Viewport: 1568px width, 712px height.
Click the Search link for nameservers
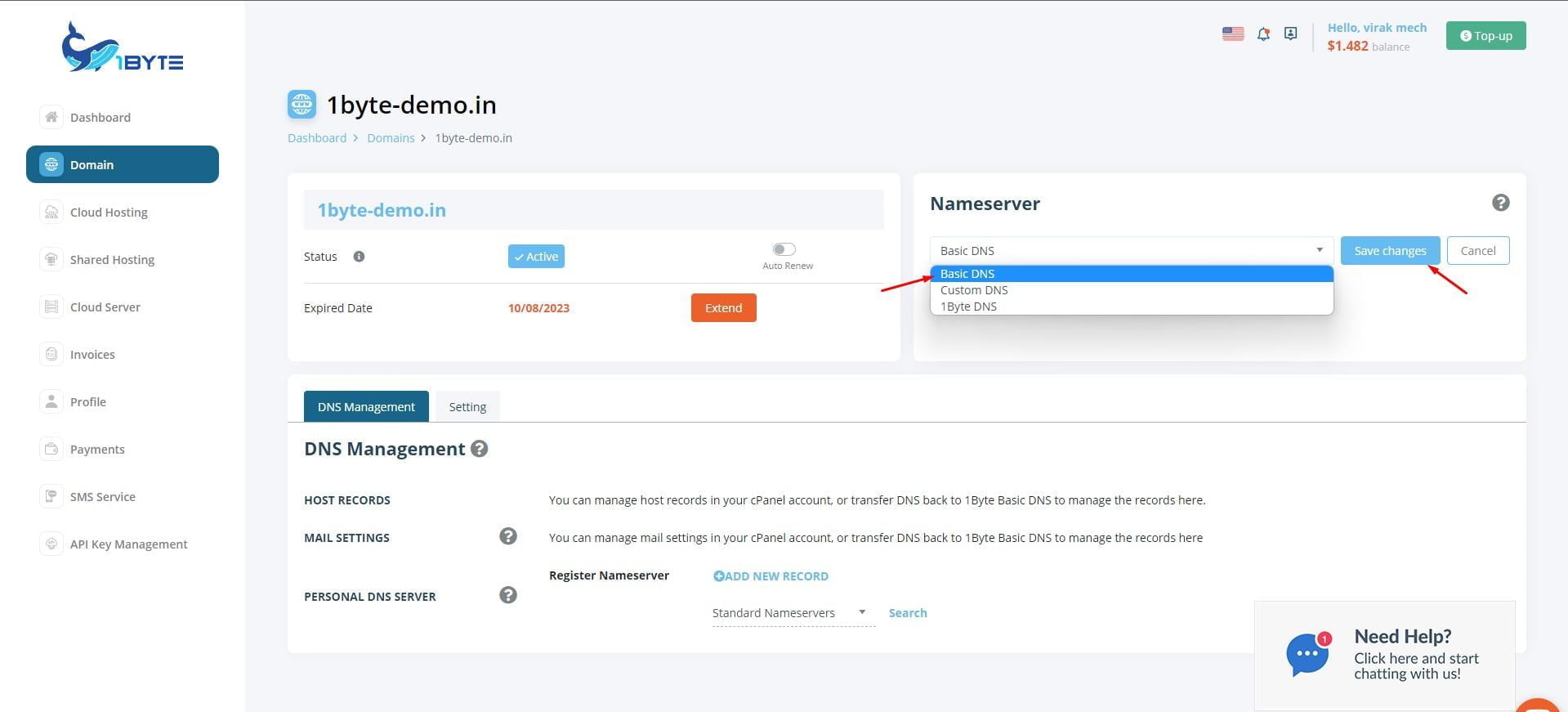click(x=908, y=613)
